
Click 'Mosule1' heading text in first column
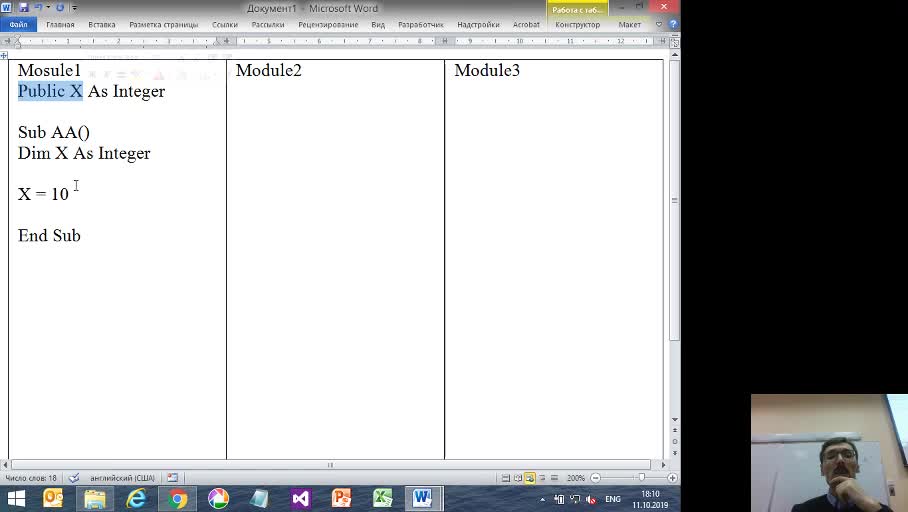tap(49, 71)
